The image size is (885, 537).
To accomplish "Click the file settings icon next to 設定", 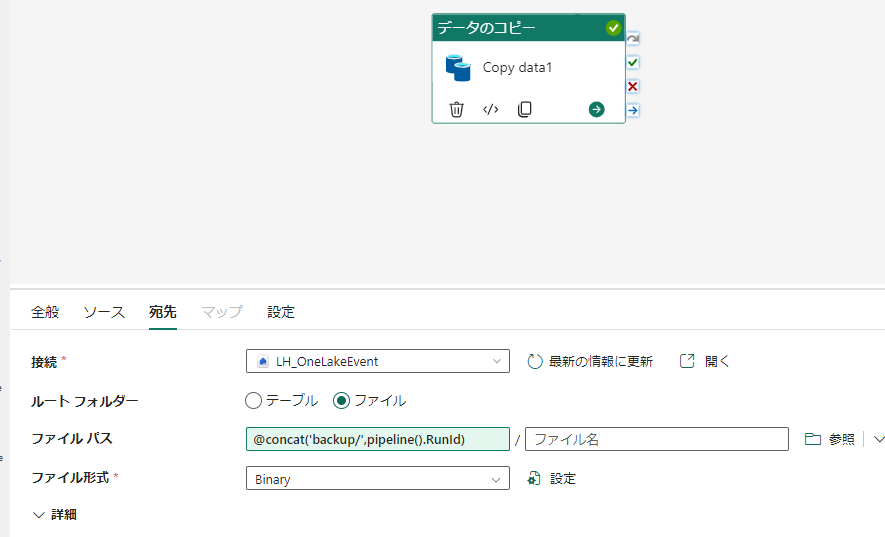I will point(533,478).
